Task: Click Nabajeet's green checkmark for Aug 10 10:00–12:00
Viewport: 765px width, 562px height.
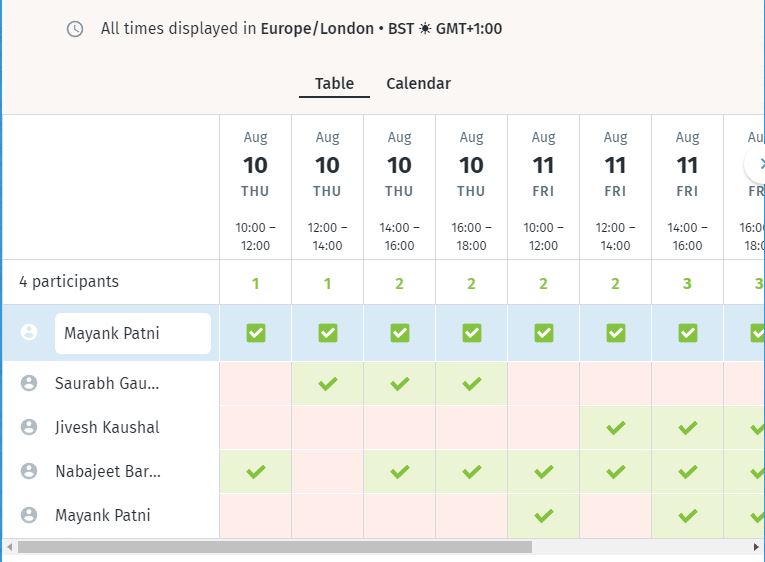Action: point(255,471)
